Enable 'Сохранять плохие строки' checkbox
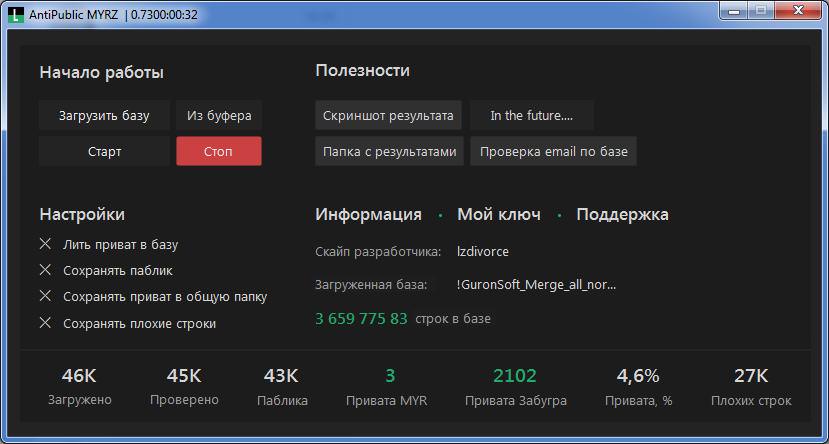Viewport: 829px width, 444px height. 45,323
